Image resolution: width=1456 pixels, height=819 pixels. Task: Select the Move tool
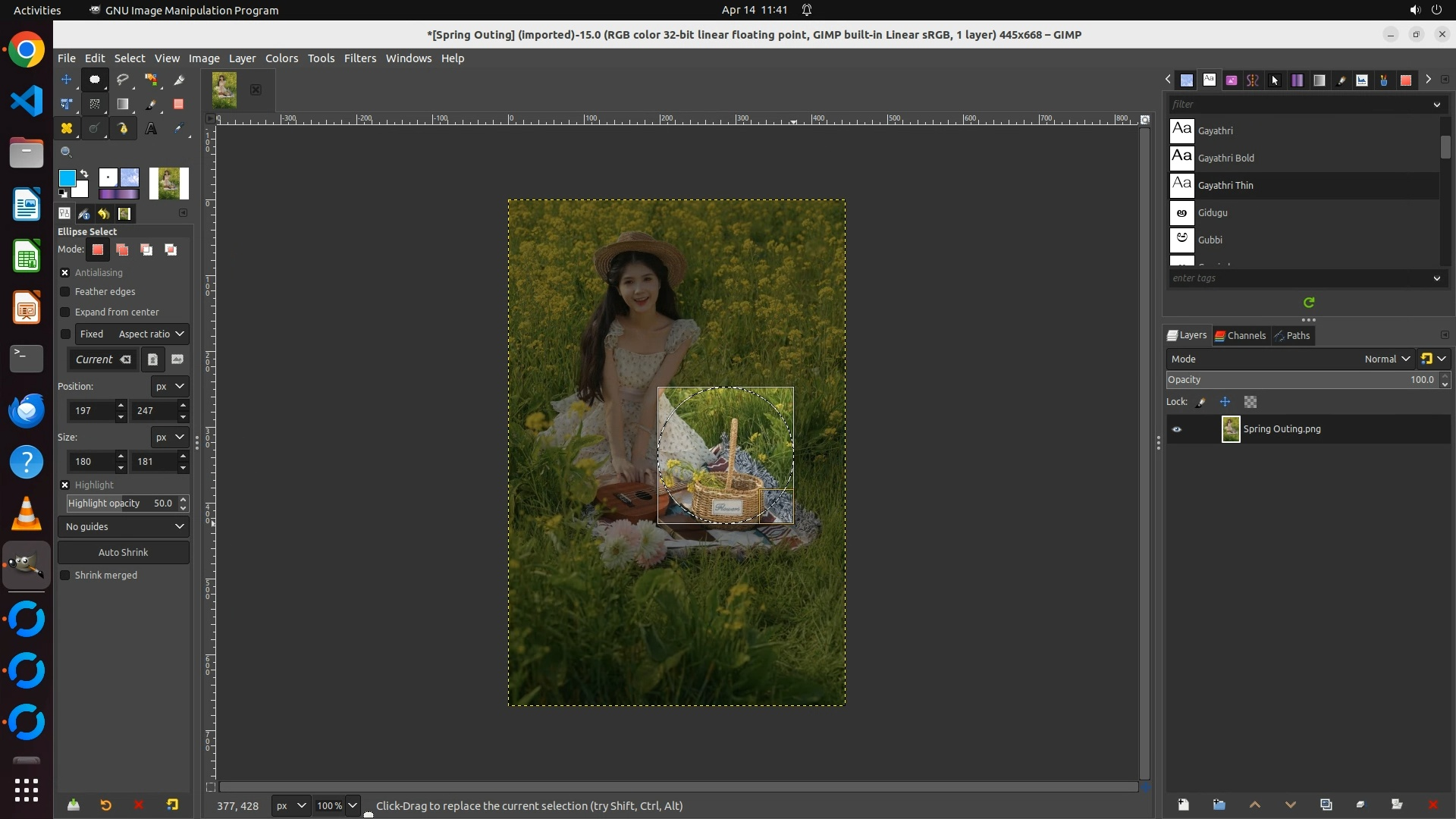point(66,80)
